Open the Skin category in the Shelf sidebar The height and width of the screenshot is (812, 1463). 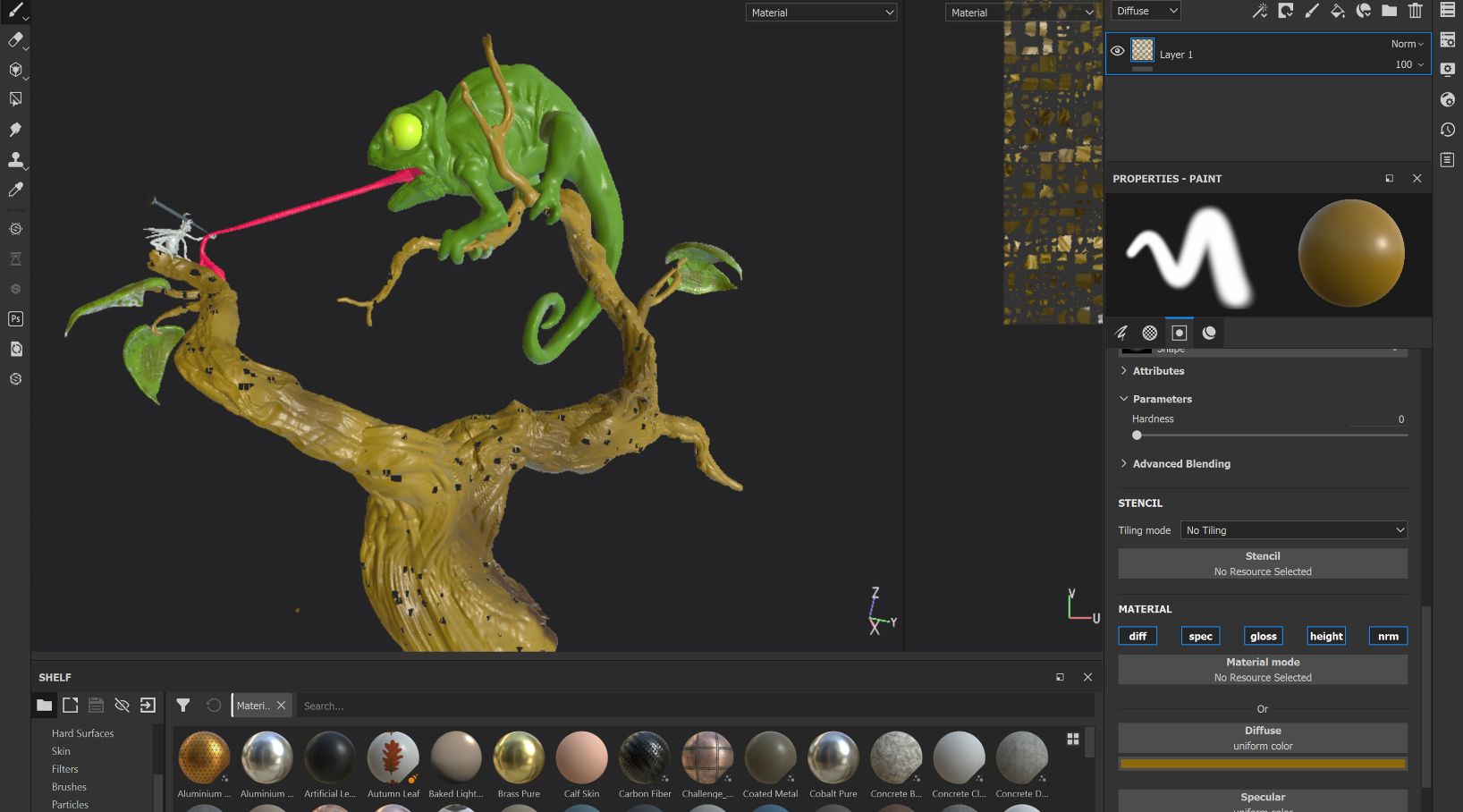click(x=61, y=751)
